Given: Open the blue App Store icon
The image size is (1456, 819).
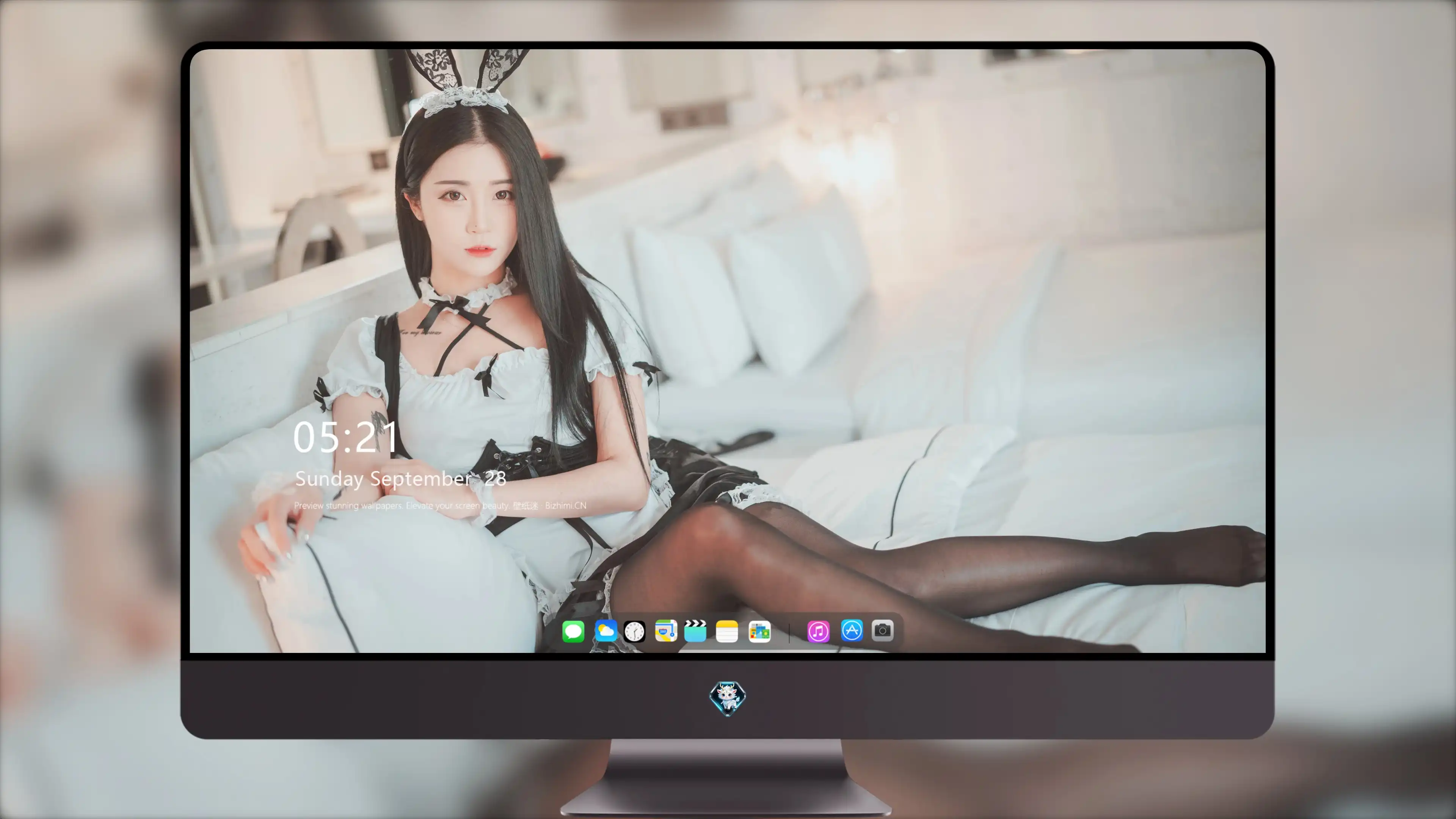Looking at the screenshot, I should point(852,630).
